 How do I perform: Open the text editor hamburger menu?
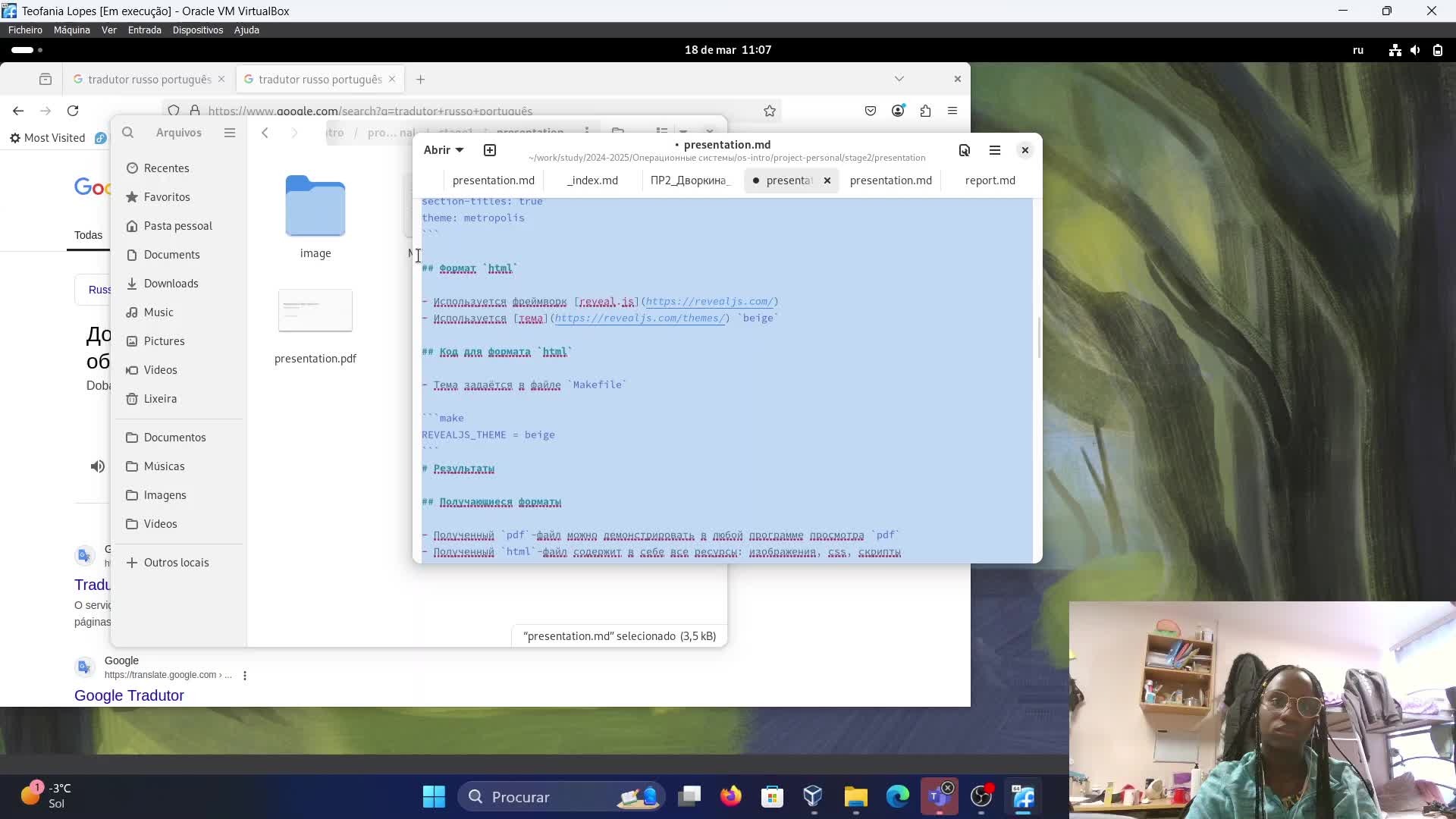click(995, 150)
